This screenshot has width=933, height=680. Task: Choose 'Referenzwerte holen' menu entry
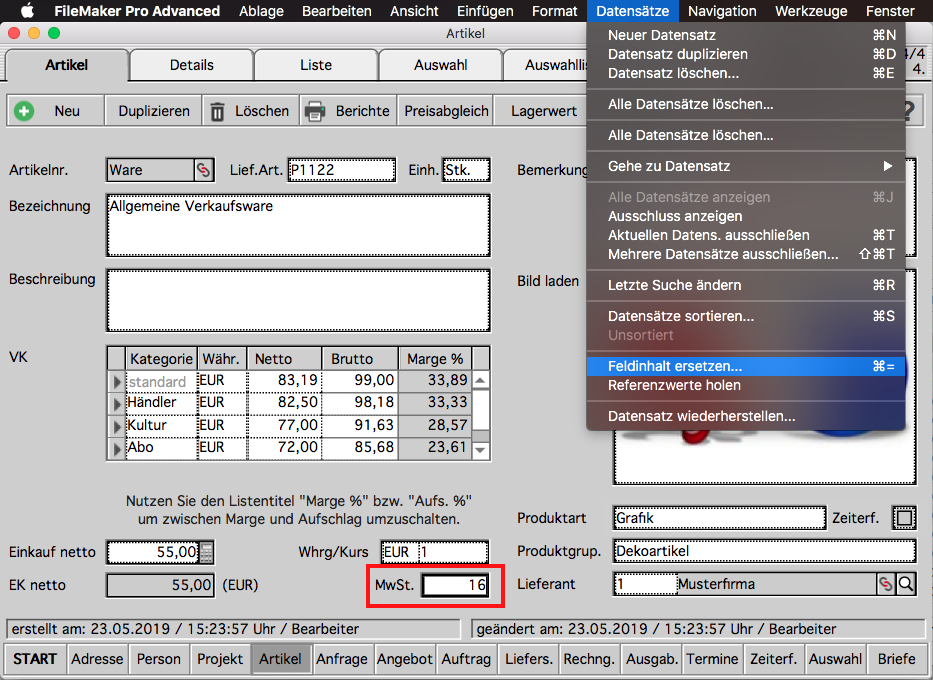[x=746, y=385]
